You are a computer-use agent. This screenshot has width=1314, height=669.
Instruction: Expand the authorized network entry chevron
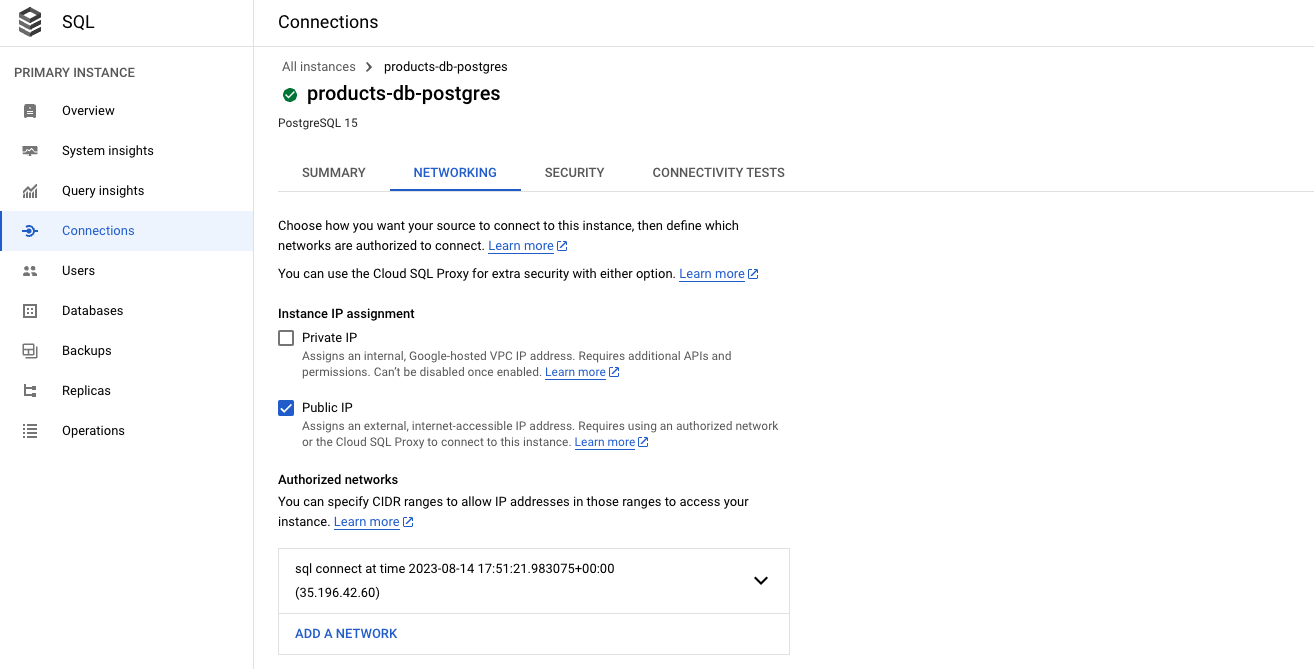760,580
